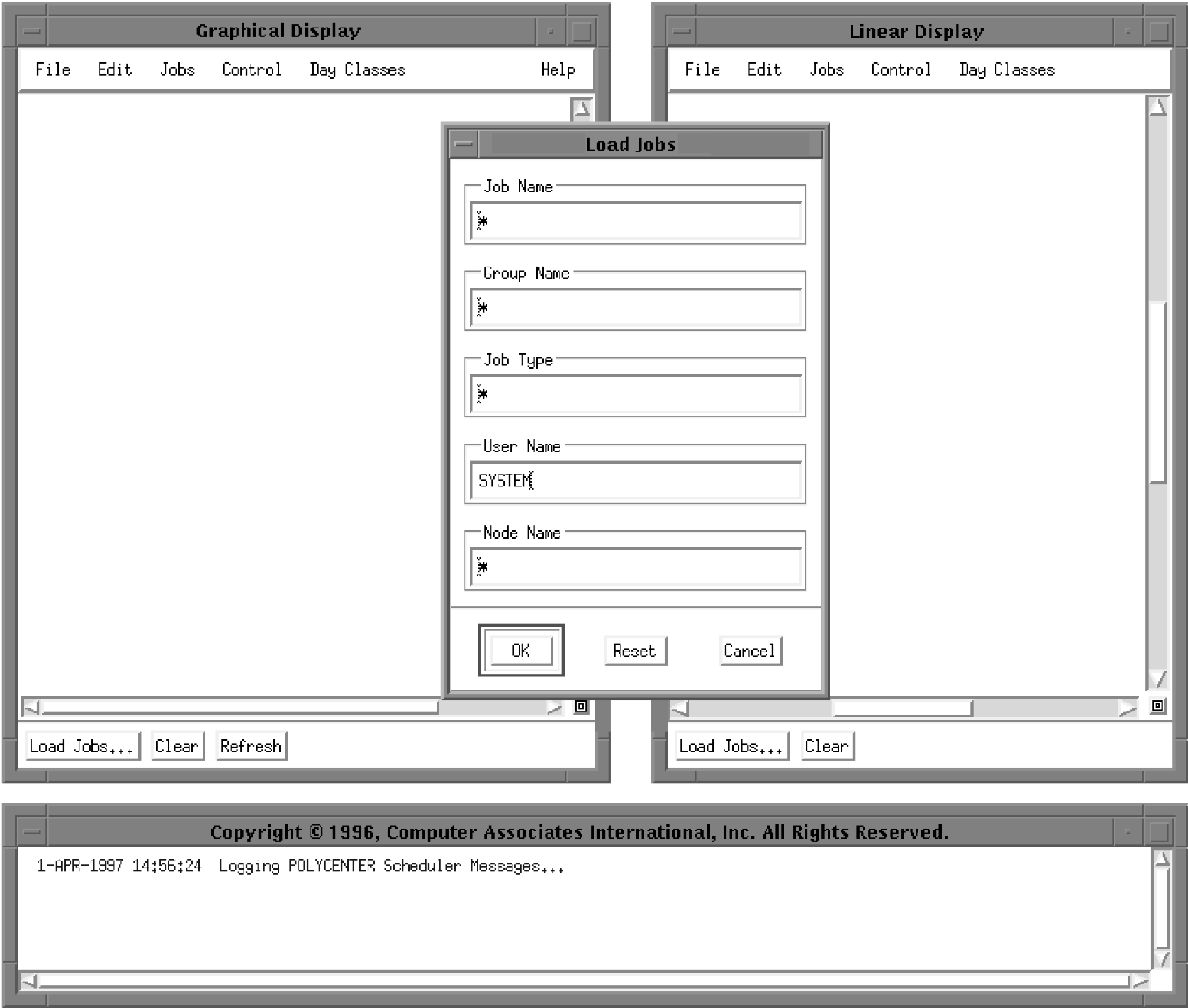Open Help menu in Graphical Display
Image resolution: width=1188 pixels, height=1008 pixels.
coord(558,70)
